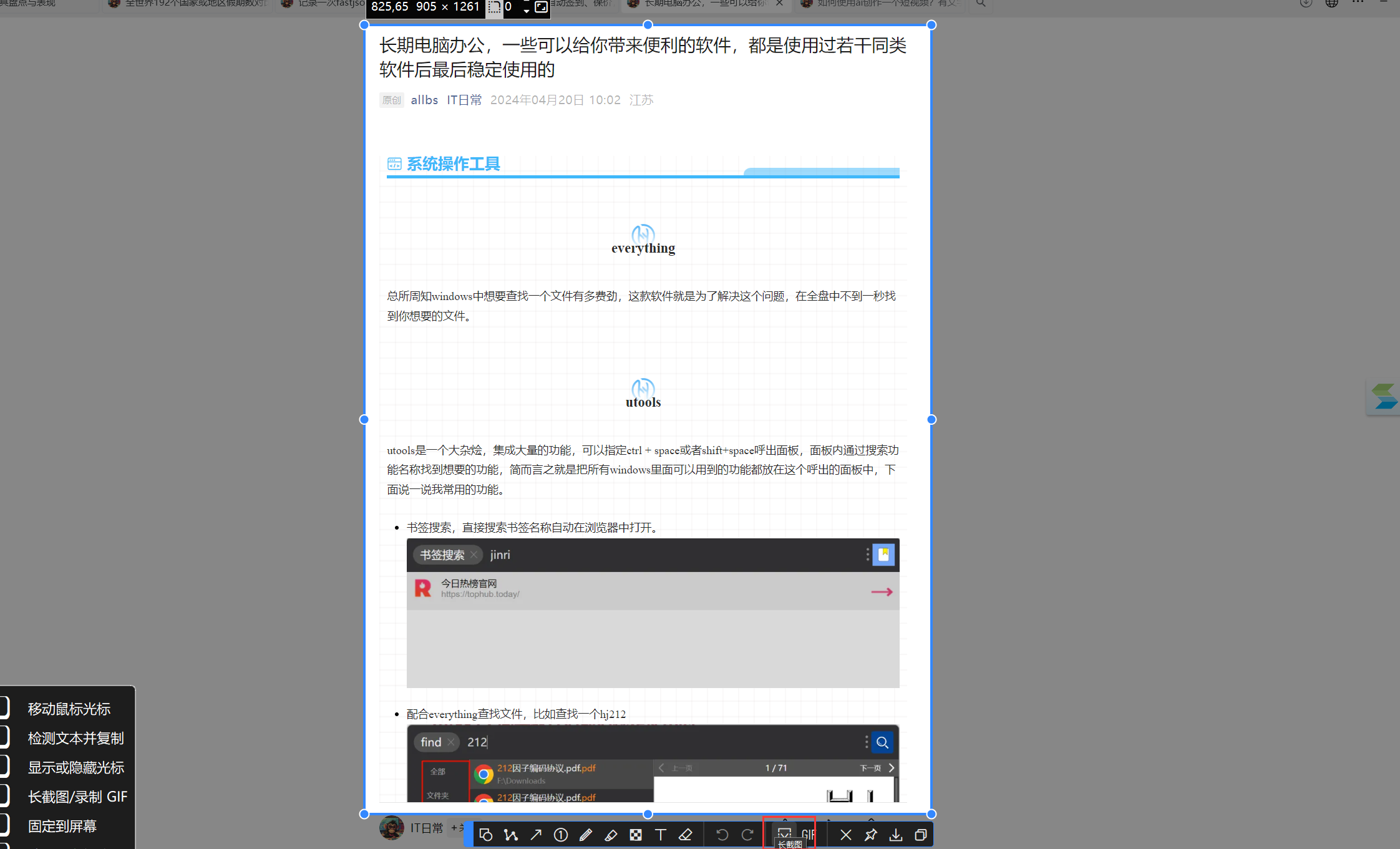Select the highlighter marker tool
The image size is (1400, 849).
click(x=611, y=835)
